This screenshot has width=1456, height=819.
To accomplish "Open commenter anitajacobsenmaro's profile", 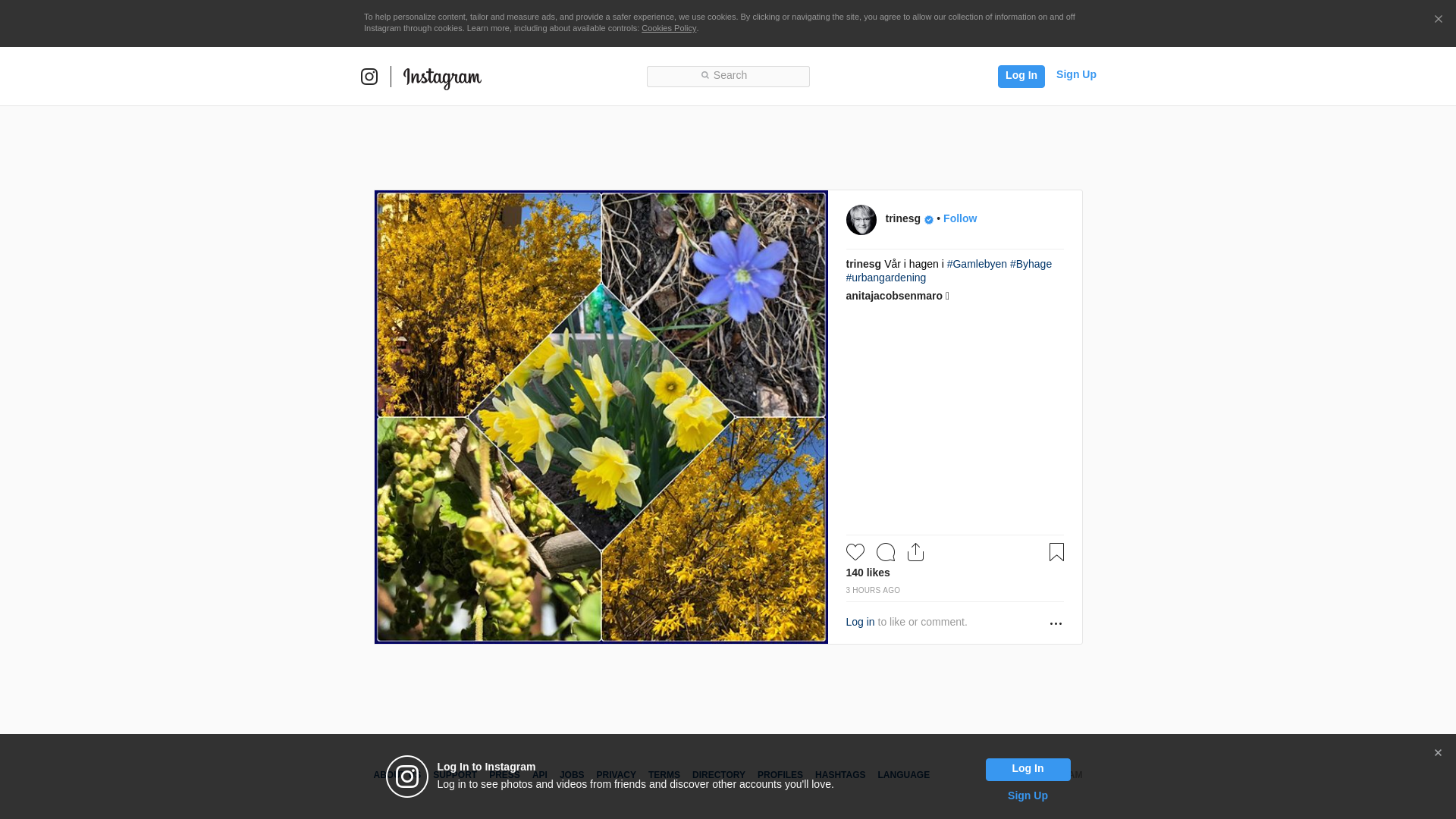I will coord(894,296).
